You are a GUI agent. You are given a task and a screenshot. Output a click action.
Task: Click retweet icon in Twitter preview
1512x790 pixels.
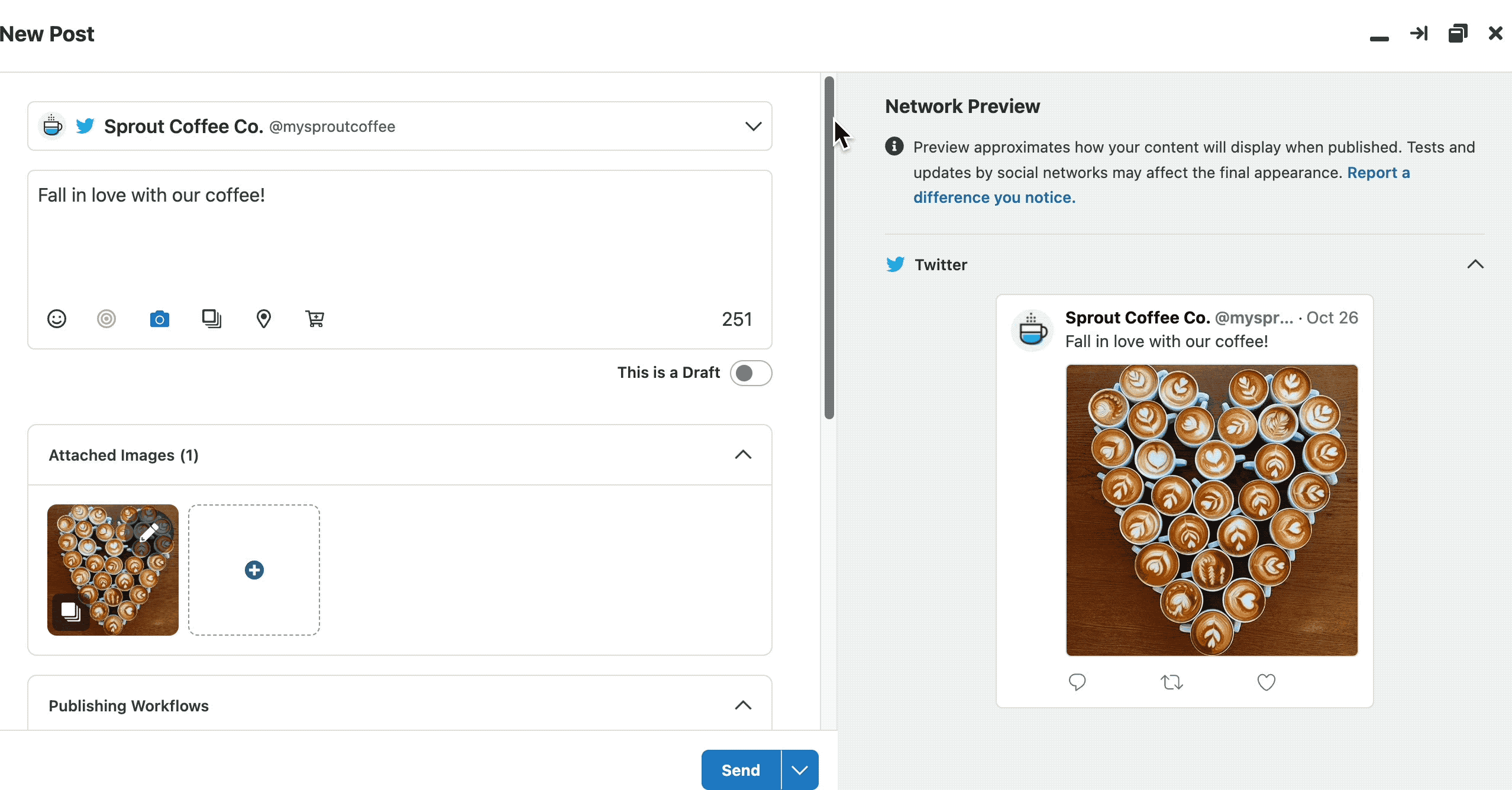[1171, 682]
